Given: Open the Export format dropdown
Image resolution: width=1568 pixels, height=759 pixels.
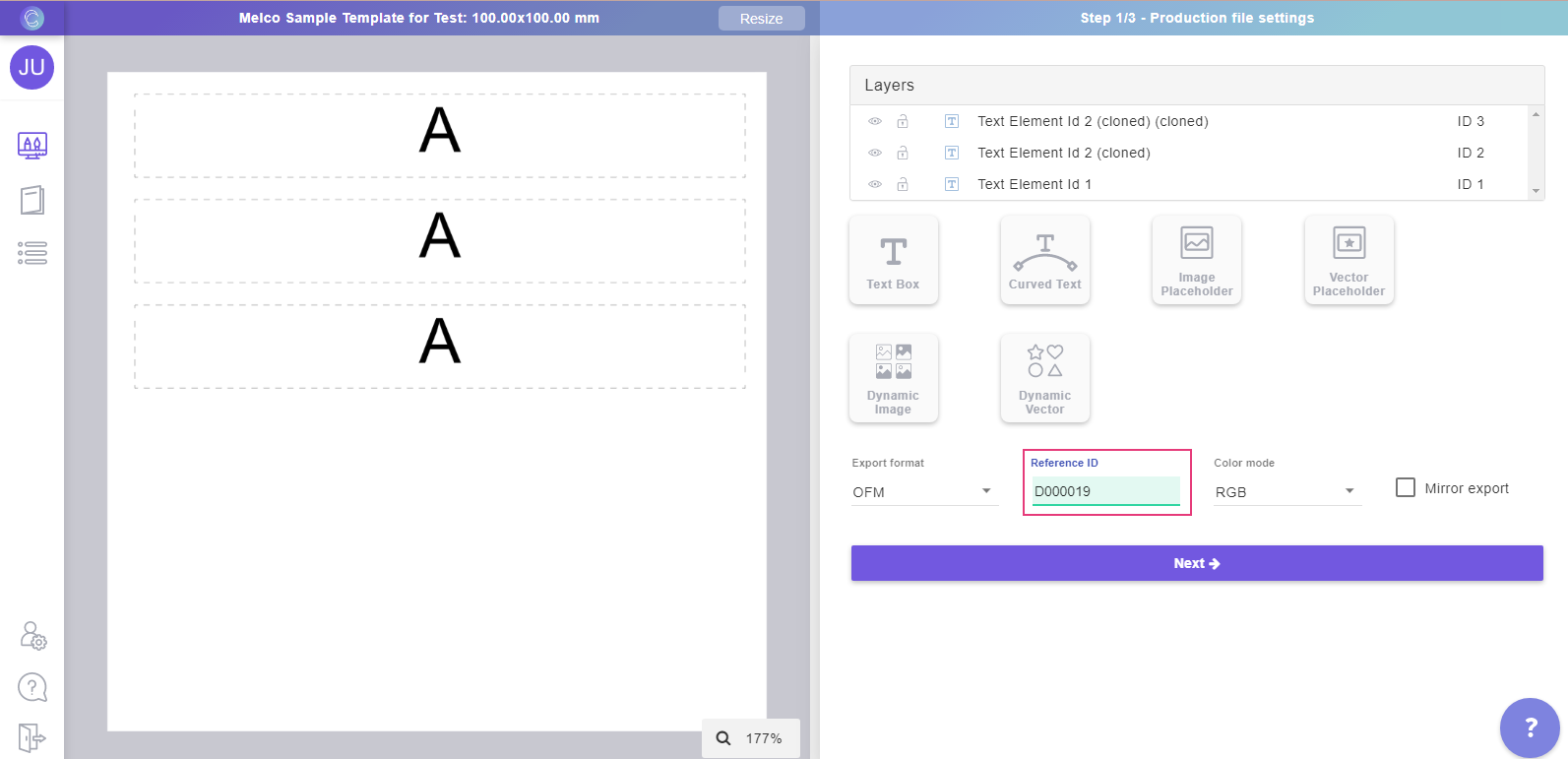Looking at the screenshot, I should coord(923,491).
